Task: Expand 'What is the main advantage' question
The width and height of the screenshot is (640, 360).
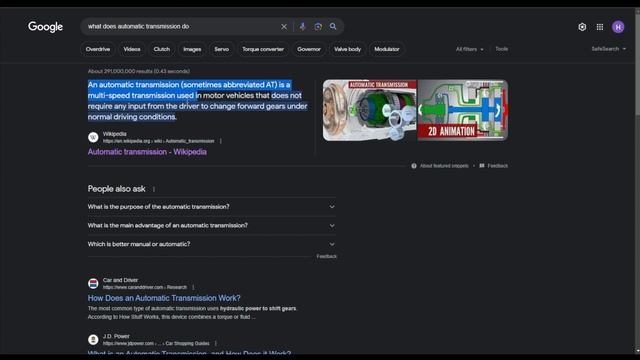Action: [x=211, y=226]
